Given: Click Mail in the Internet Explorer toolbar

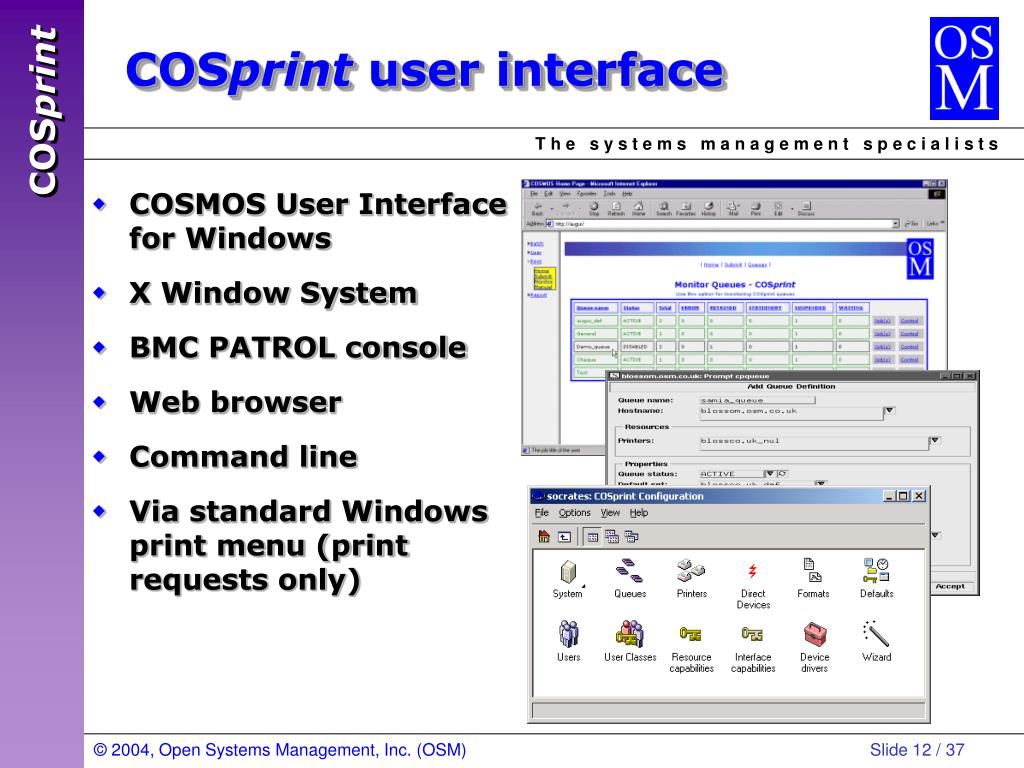Looking at the screenshot, I should point(733,209).
